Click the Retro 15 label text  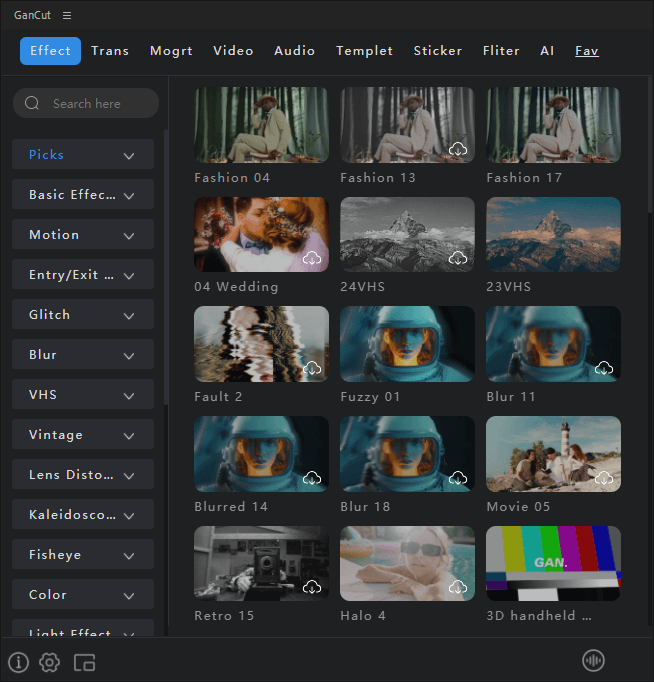click(224, 616)
